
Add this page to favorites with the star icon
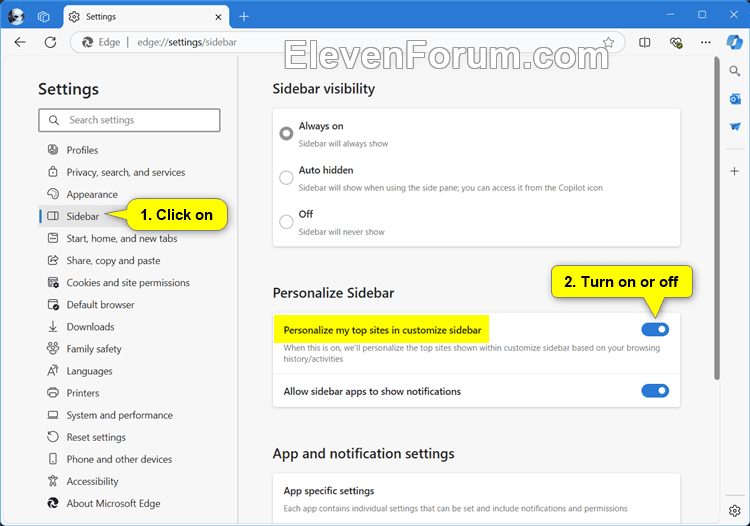[608, 43]
